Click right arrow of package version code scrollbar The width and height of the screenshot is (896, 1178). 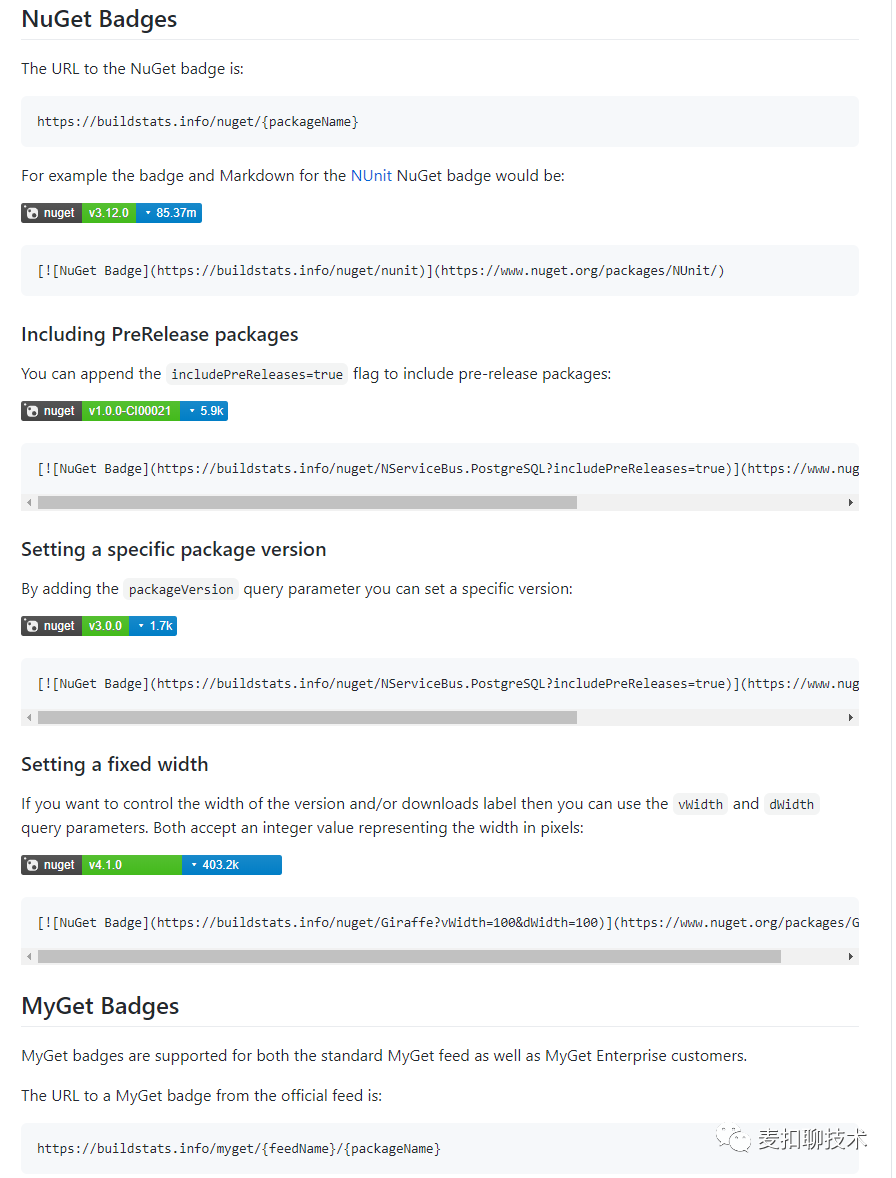[850, 717]
